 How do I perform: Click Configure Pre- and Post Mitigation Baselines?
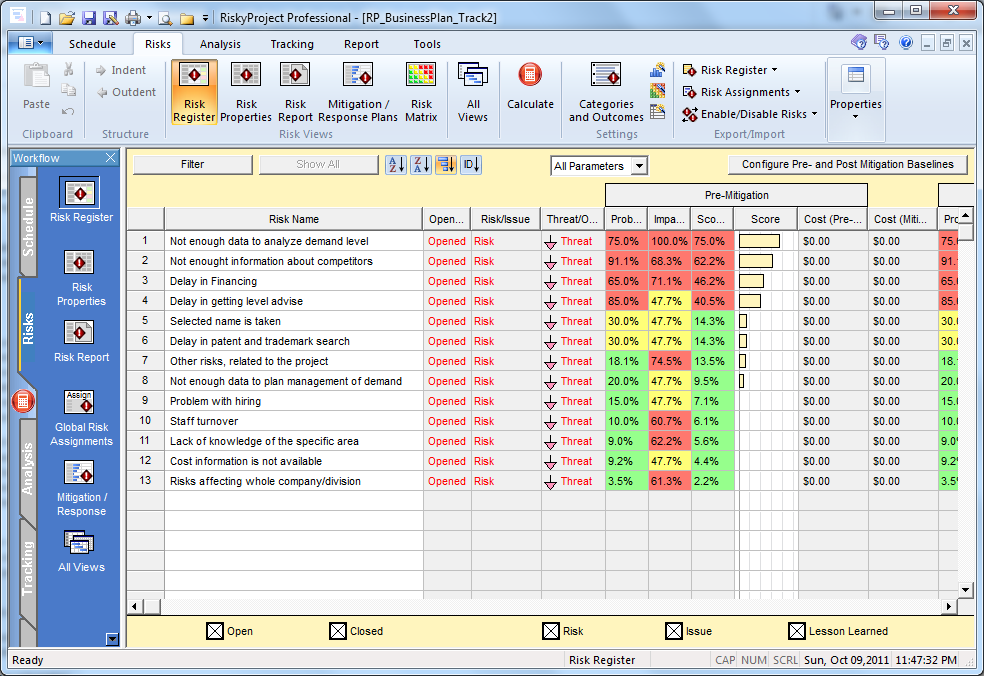[847, 164]
